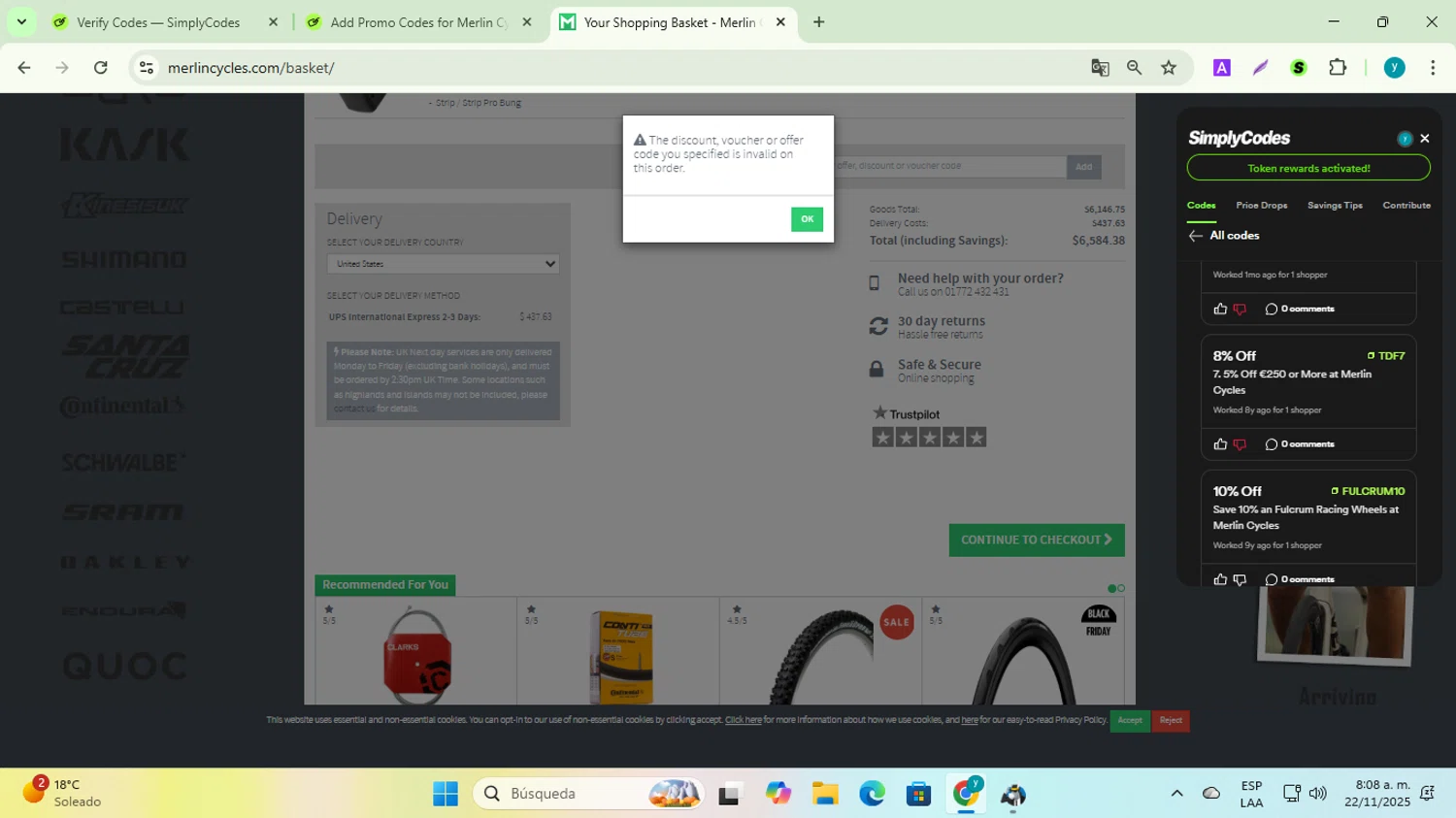Go back from All codes list

tap(1196, 236)
